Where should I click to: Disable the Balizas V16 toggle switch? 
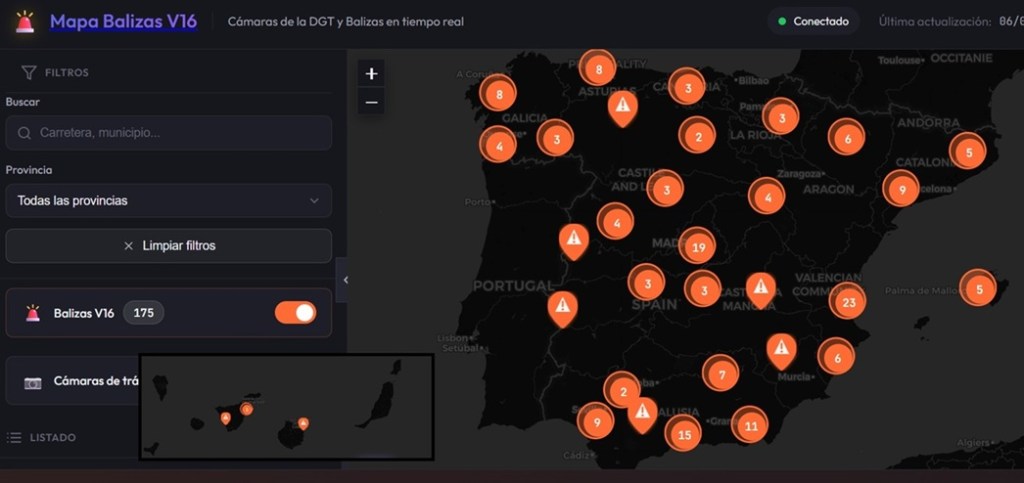(295, 313)
